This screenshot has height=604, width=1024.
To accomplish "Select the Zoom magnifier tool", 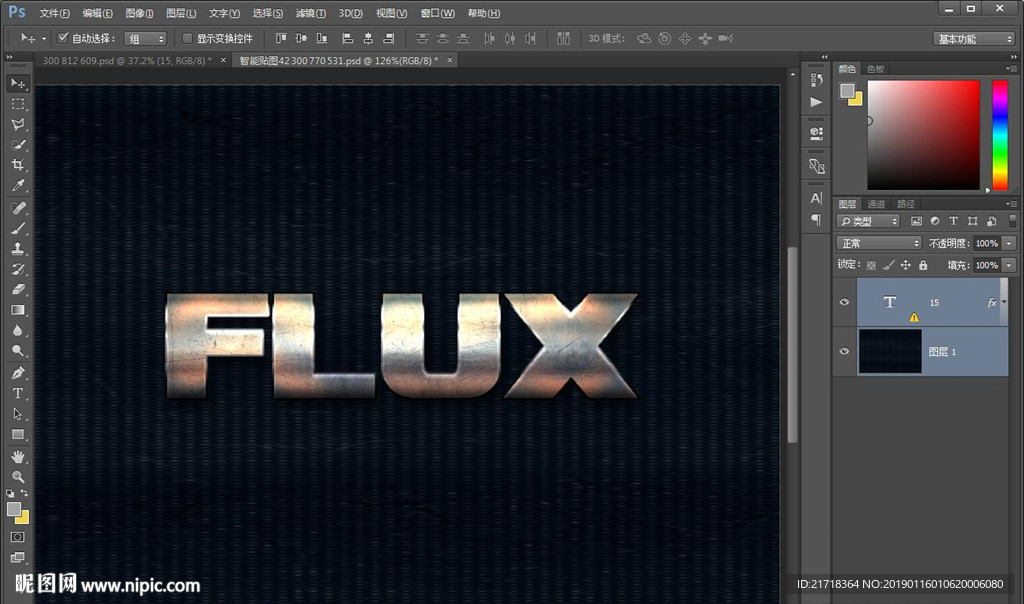I will pos(18,477).
